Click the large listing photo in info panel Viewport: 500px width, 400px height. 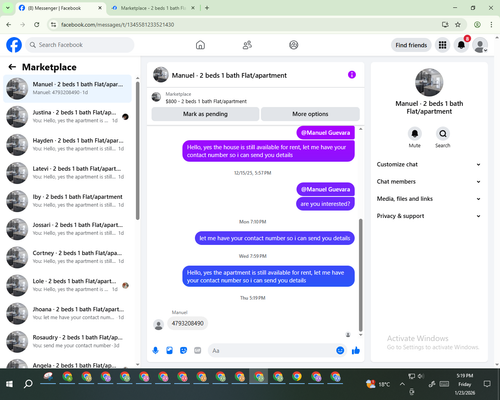[x=429, y=82]
